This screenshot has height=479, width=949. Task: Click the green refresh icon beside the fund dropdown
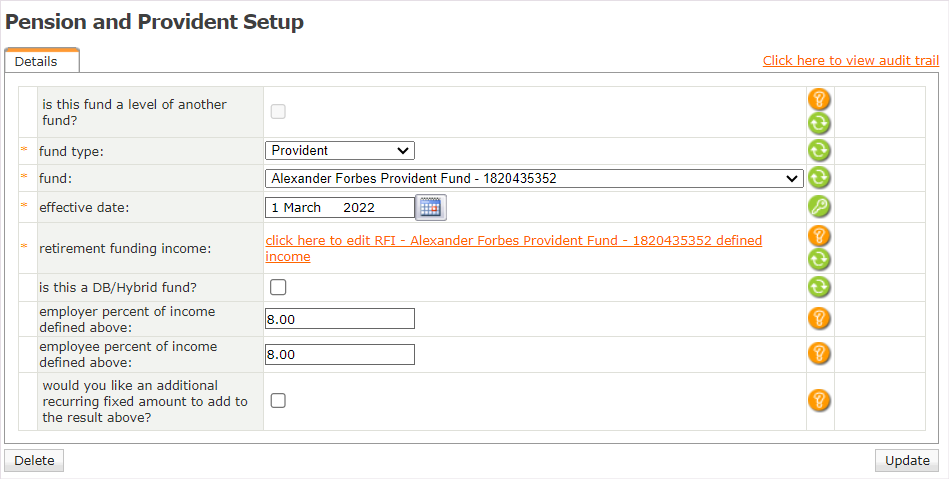click(819, 178)
